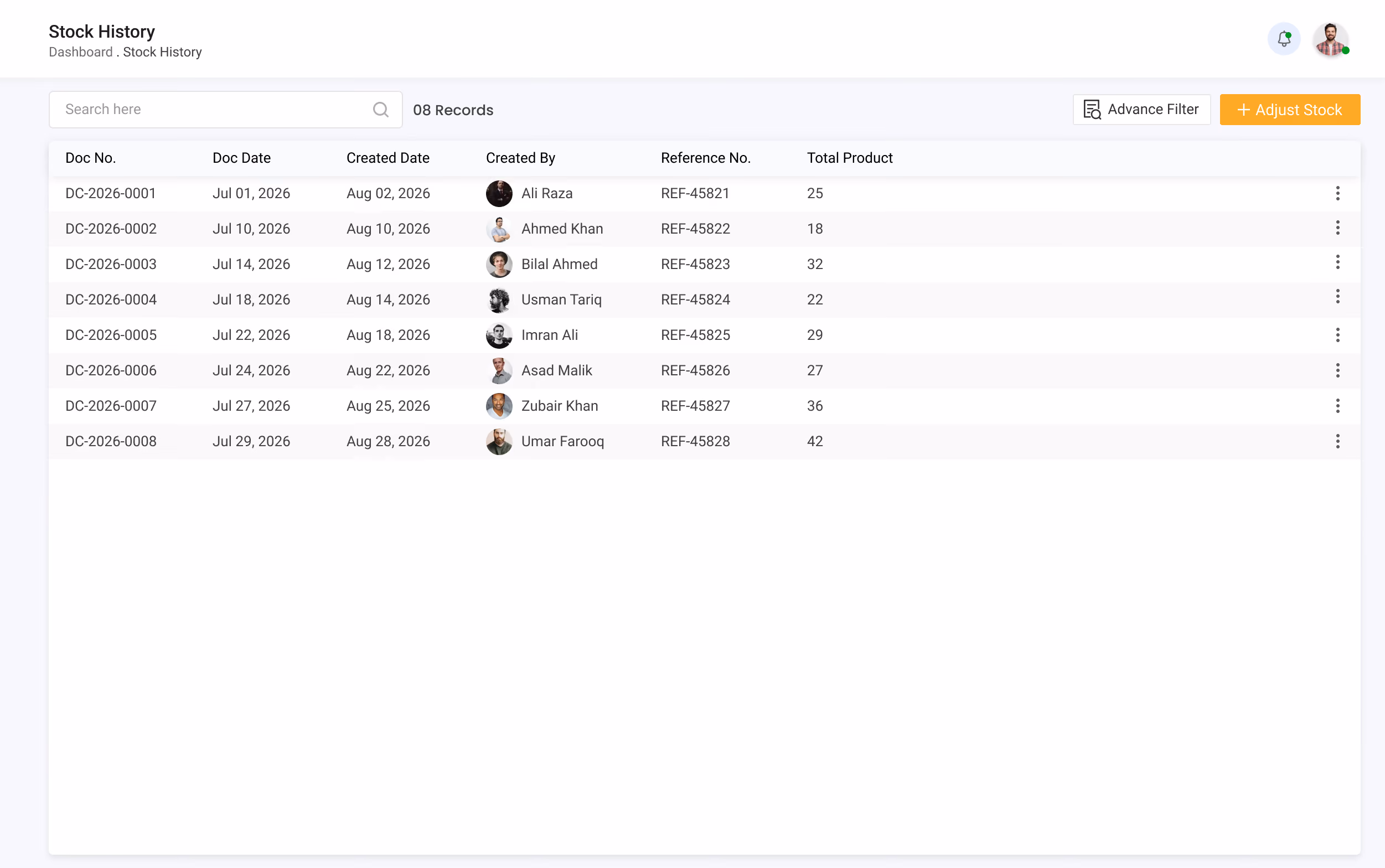
Task: Click Umar Farooq's avatar
Action: click(x=499, y=441)
